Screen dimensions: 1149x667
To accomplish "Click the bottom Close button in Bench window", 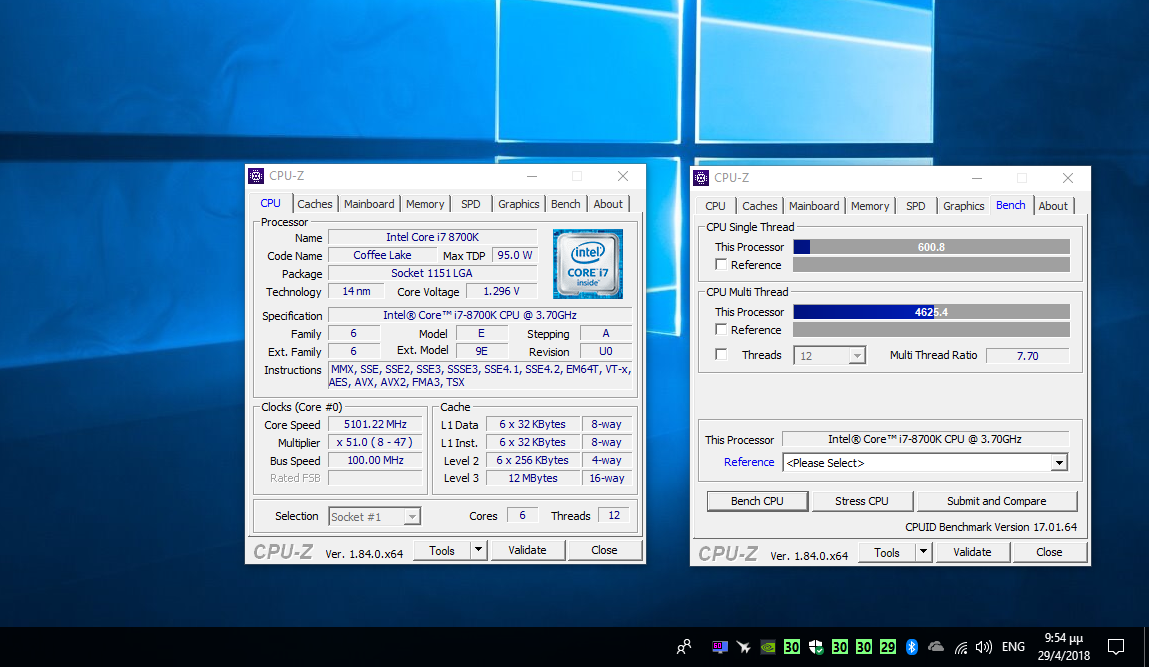I will tap(1049, 552).
